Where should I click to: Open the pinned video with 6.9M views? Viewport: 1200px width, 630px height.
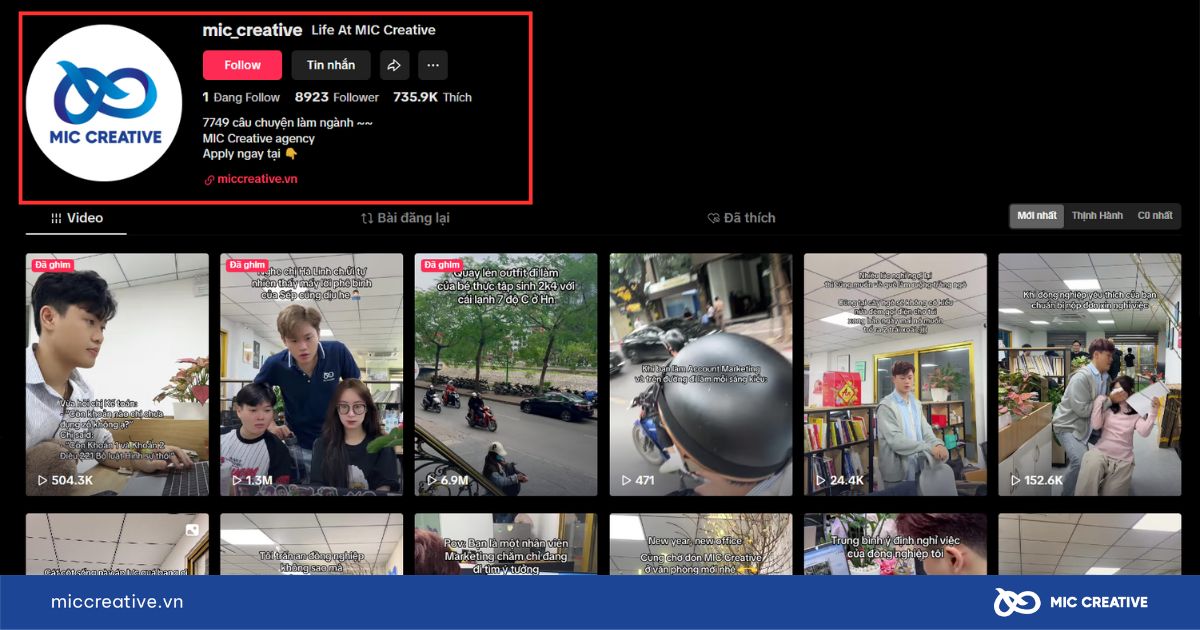[506, 374]
